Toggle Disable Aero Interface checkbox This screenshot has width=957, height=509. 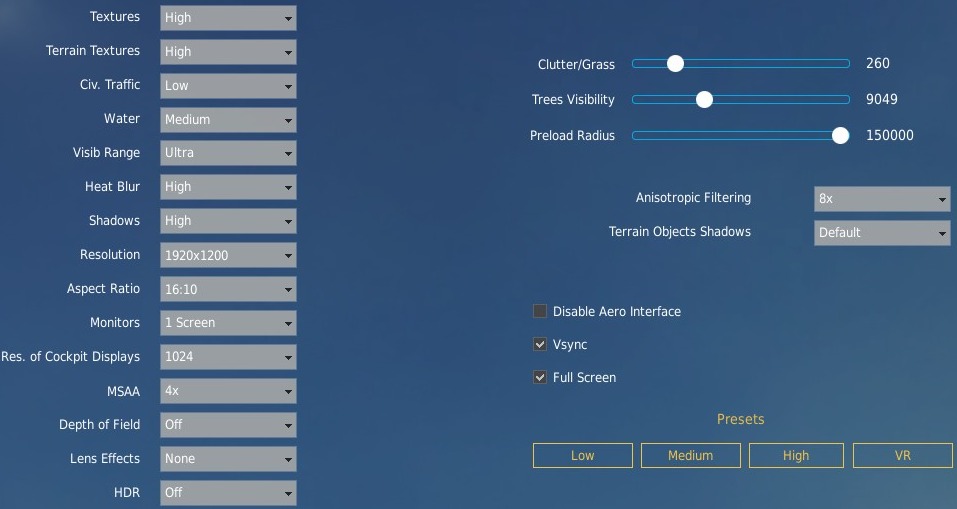540,311
